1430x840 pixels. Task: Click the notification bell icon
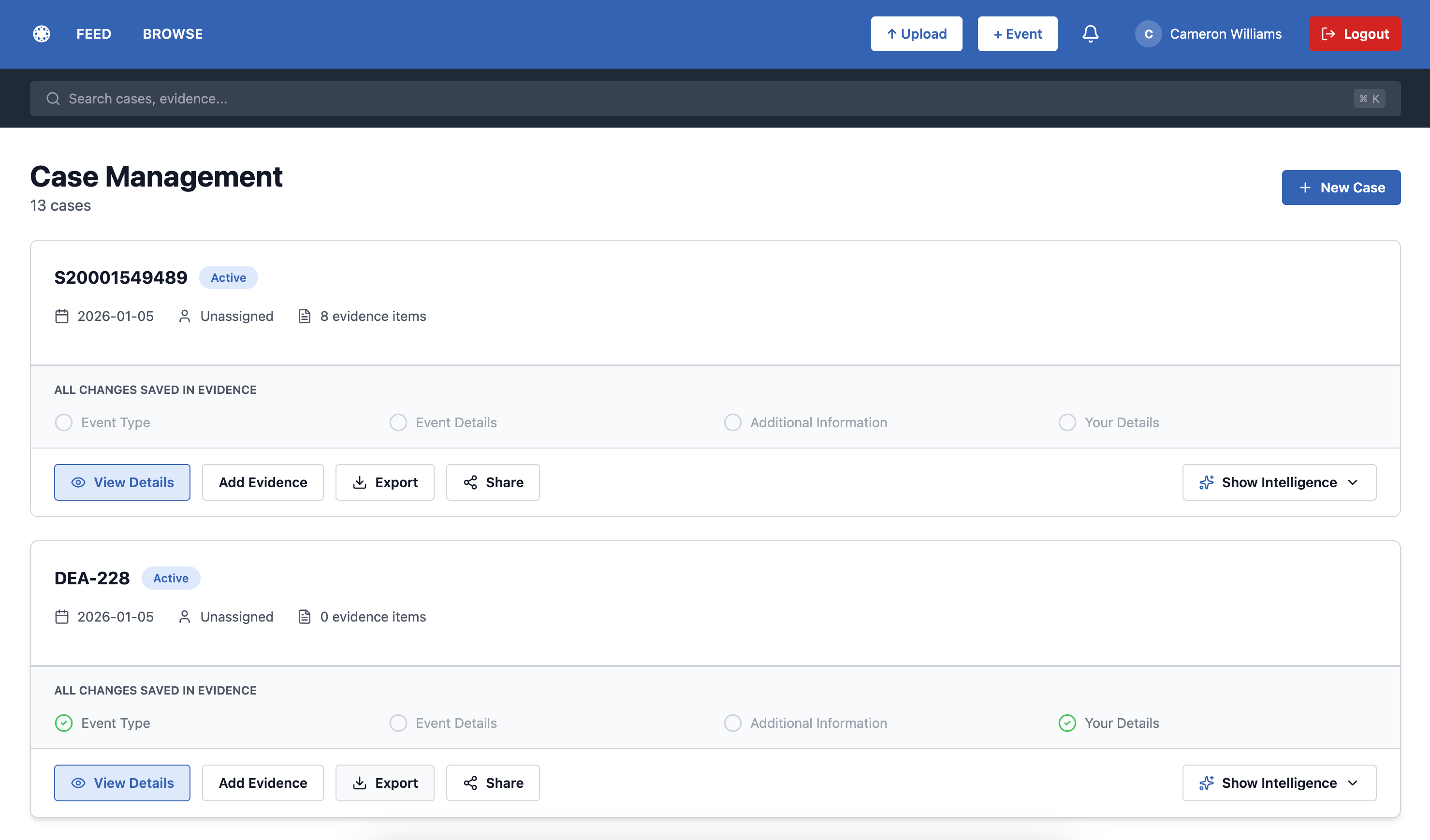1090,33
